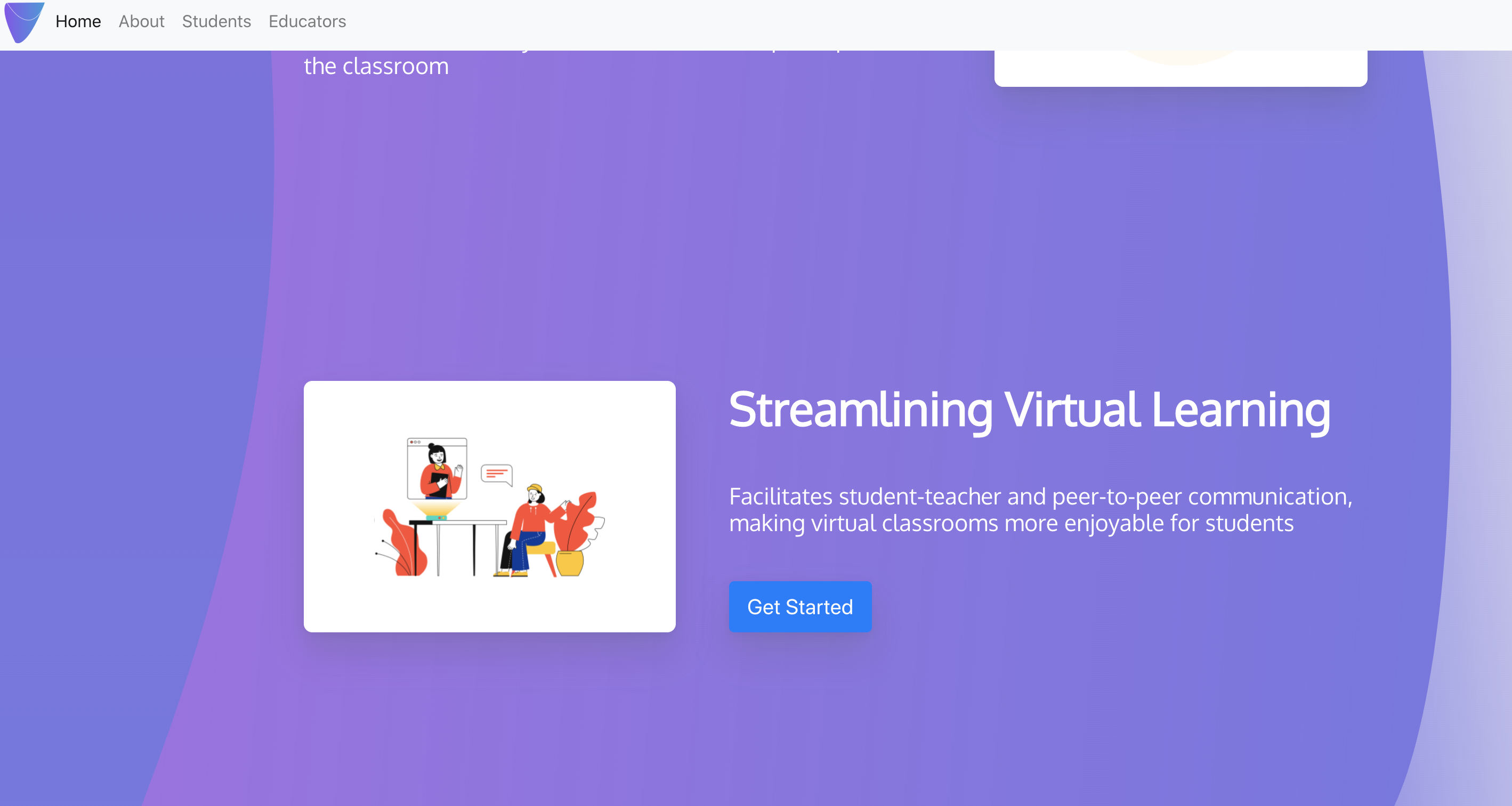
Task: Select the Streamlining Virtual Learning heading
Action: point(1029,410)
